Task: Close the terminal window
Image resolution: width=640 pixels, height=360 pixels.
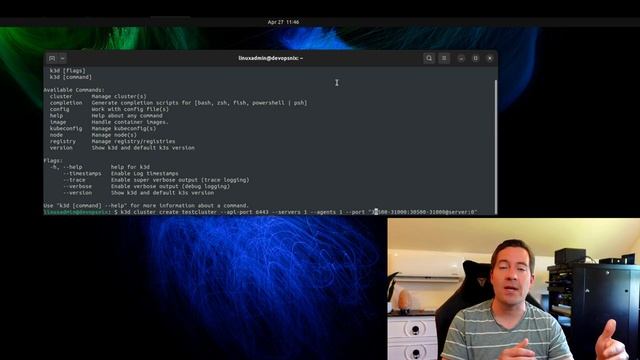Action: (490, 58)
